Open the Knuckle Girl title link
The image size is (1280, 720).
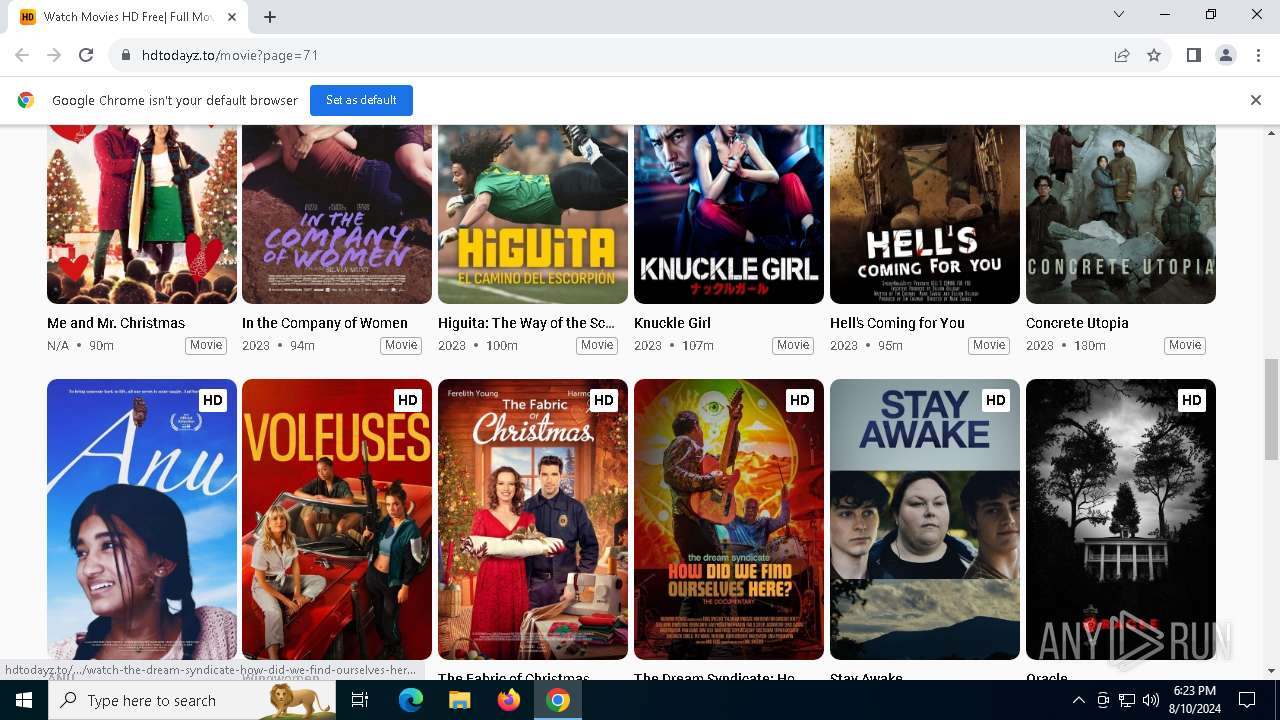(x=672, y=323)
